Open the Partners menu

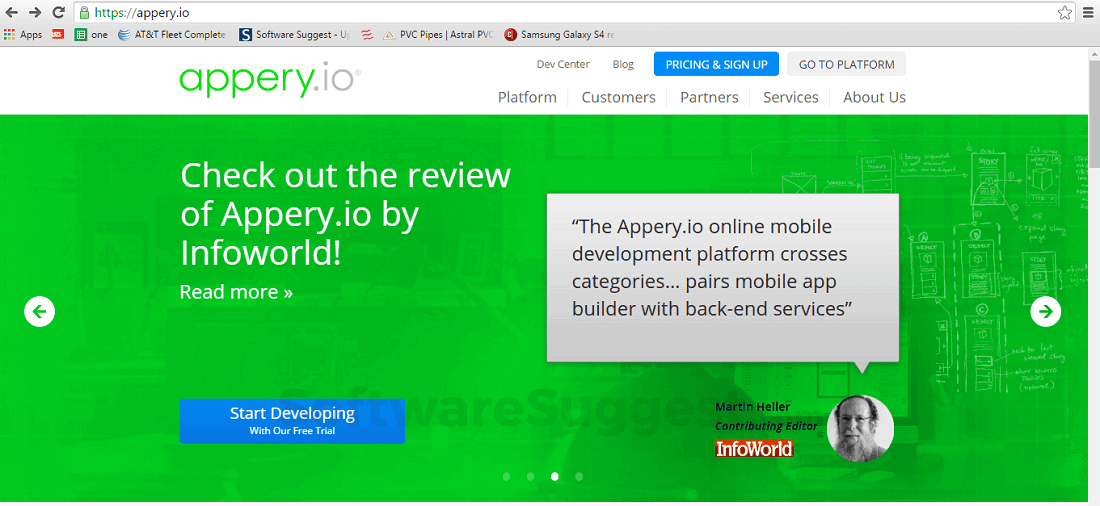click(709, 98)
